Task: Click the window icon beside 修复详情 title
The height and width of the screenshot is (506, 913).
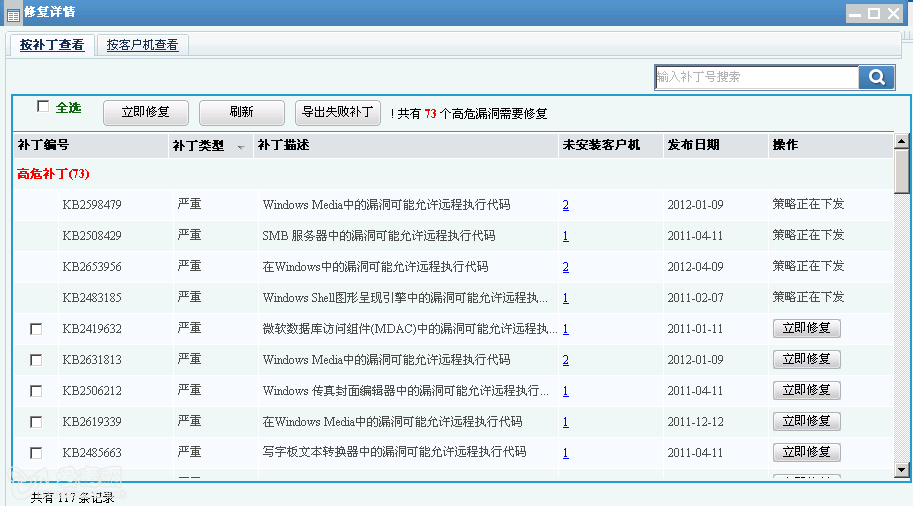Action: pos(13,14)
